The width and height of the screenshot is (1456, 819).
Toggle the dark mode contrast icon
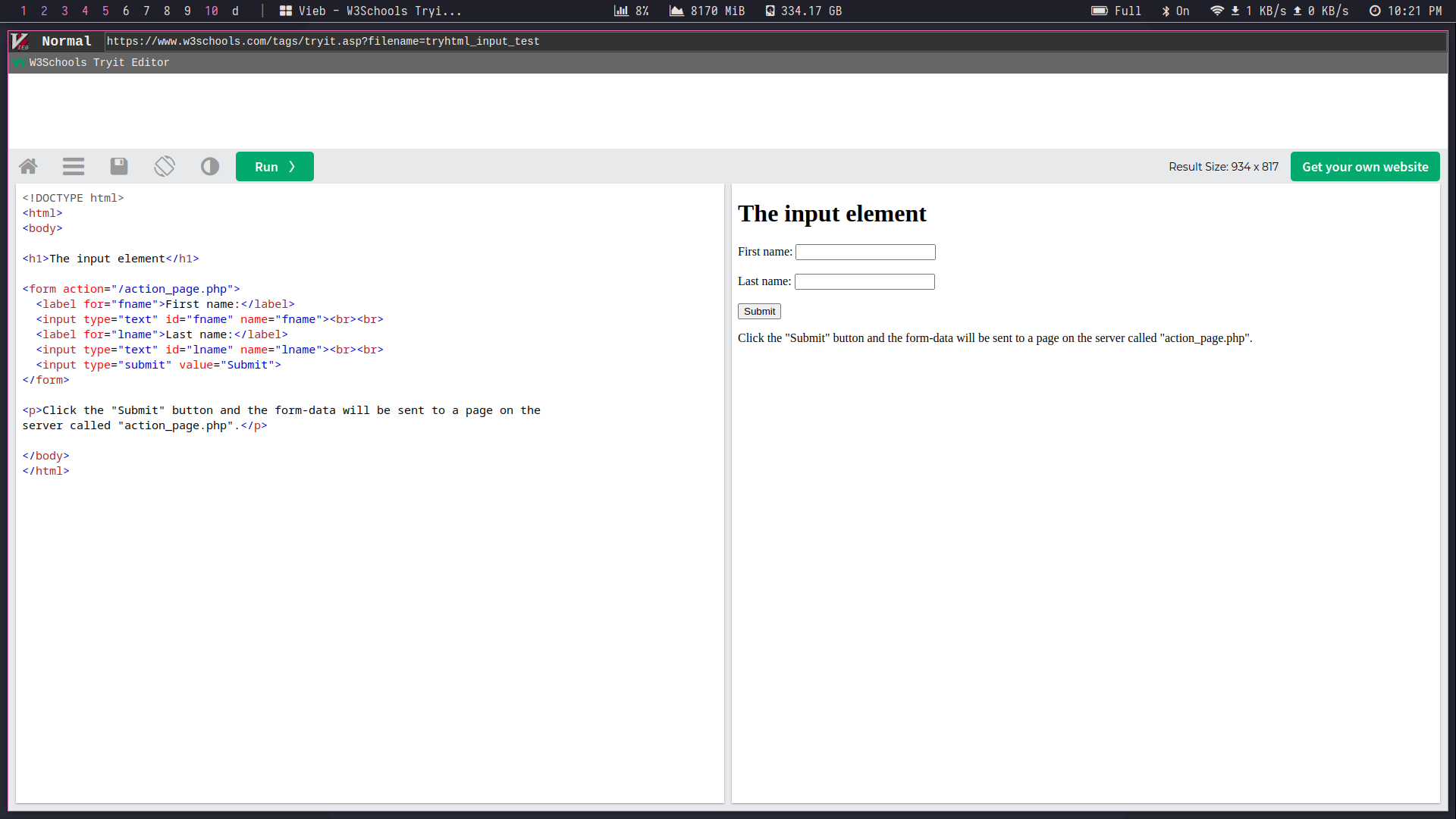click(x=210, y=167)
